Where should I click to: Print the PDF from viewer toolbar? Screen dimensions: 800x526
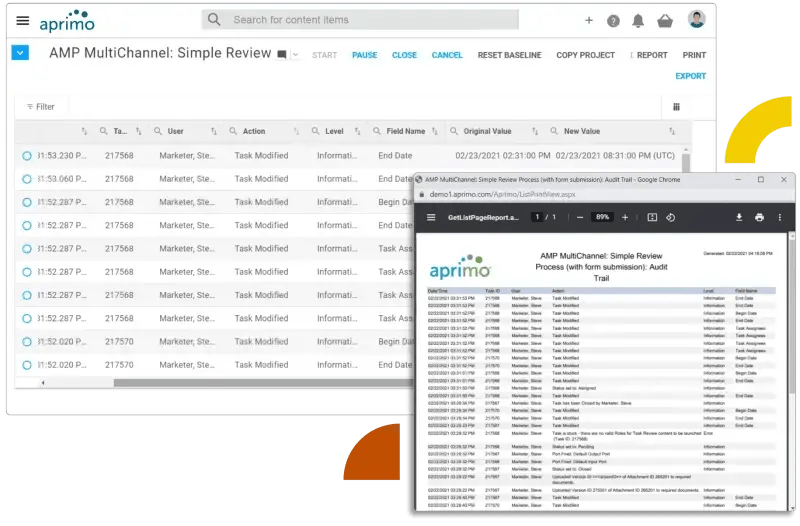coord(759,217)
